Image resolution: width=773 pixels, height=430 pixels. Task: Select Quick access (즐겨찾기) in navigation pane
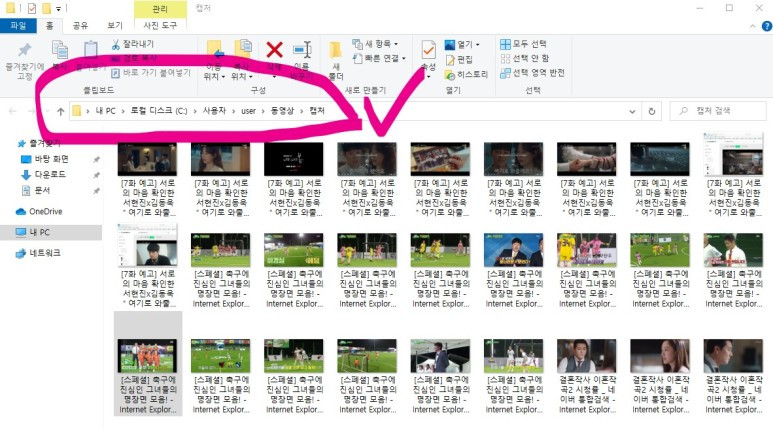point(39,143)
